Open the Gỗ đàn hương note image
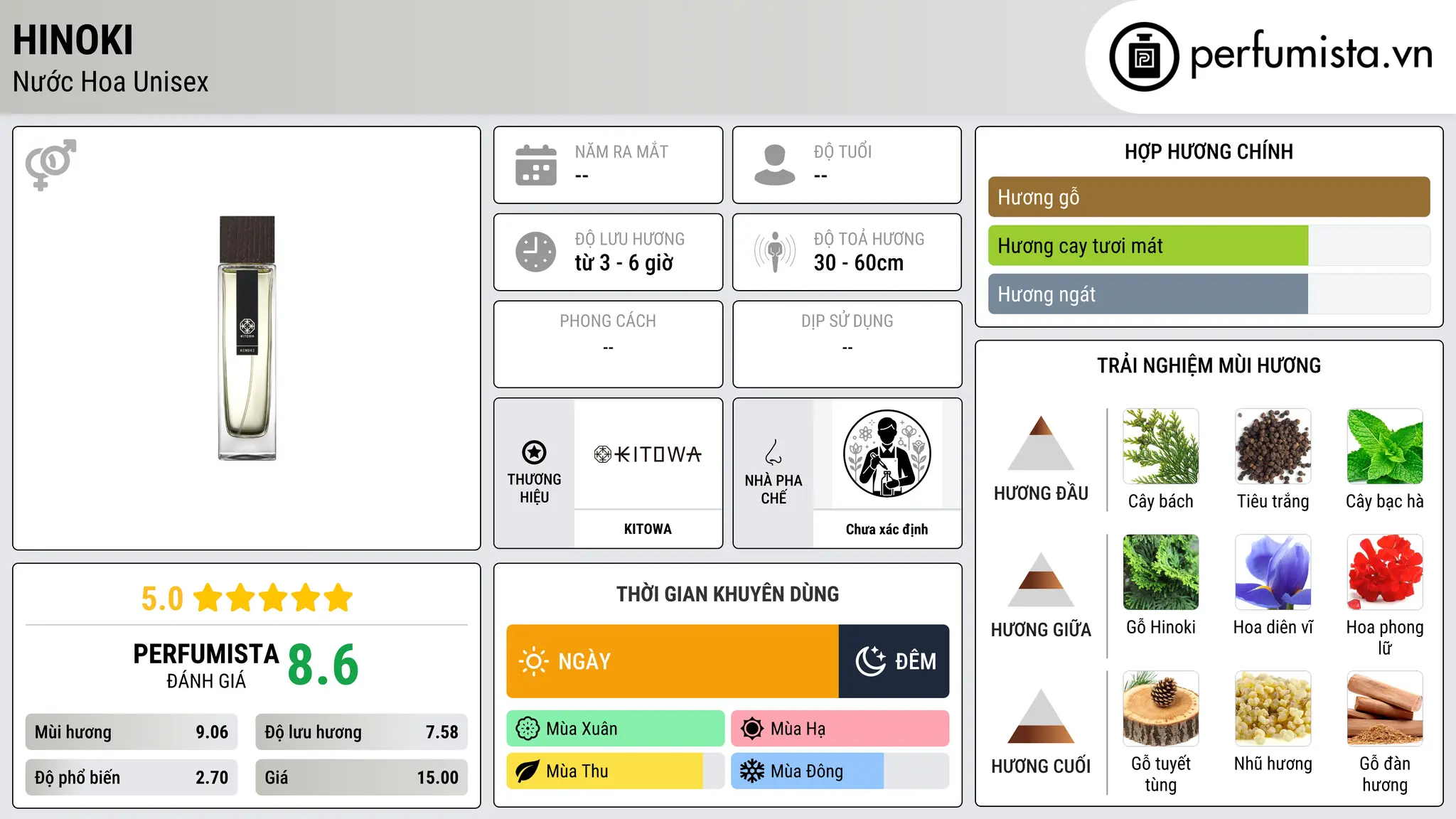Image resolution: width=1456 pixels, height=819 pixels. pyautogui.click(x=1385, y=709)
